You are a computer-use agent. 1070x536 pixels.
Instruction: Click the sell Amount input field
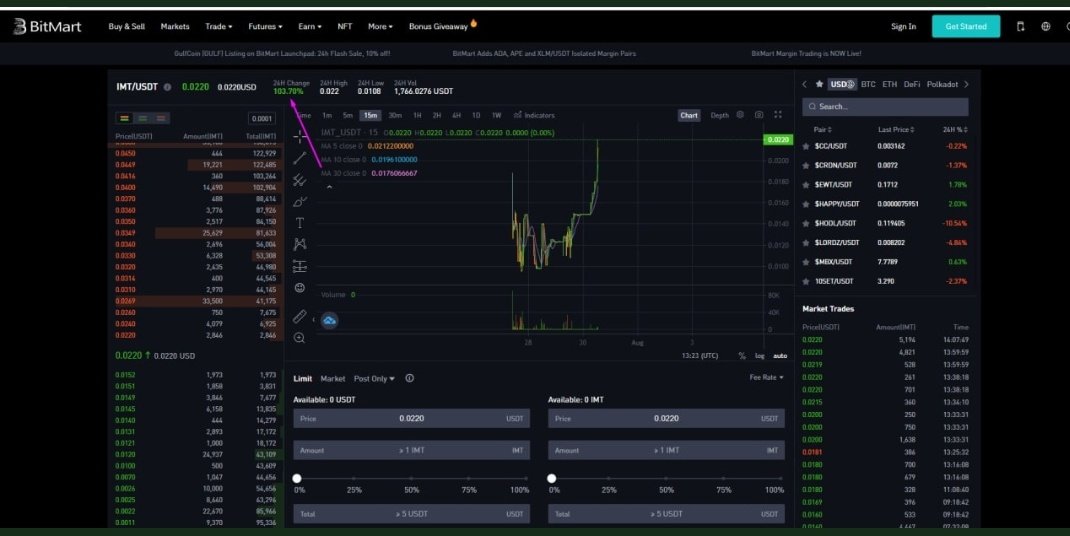click(666, 451)
